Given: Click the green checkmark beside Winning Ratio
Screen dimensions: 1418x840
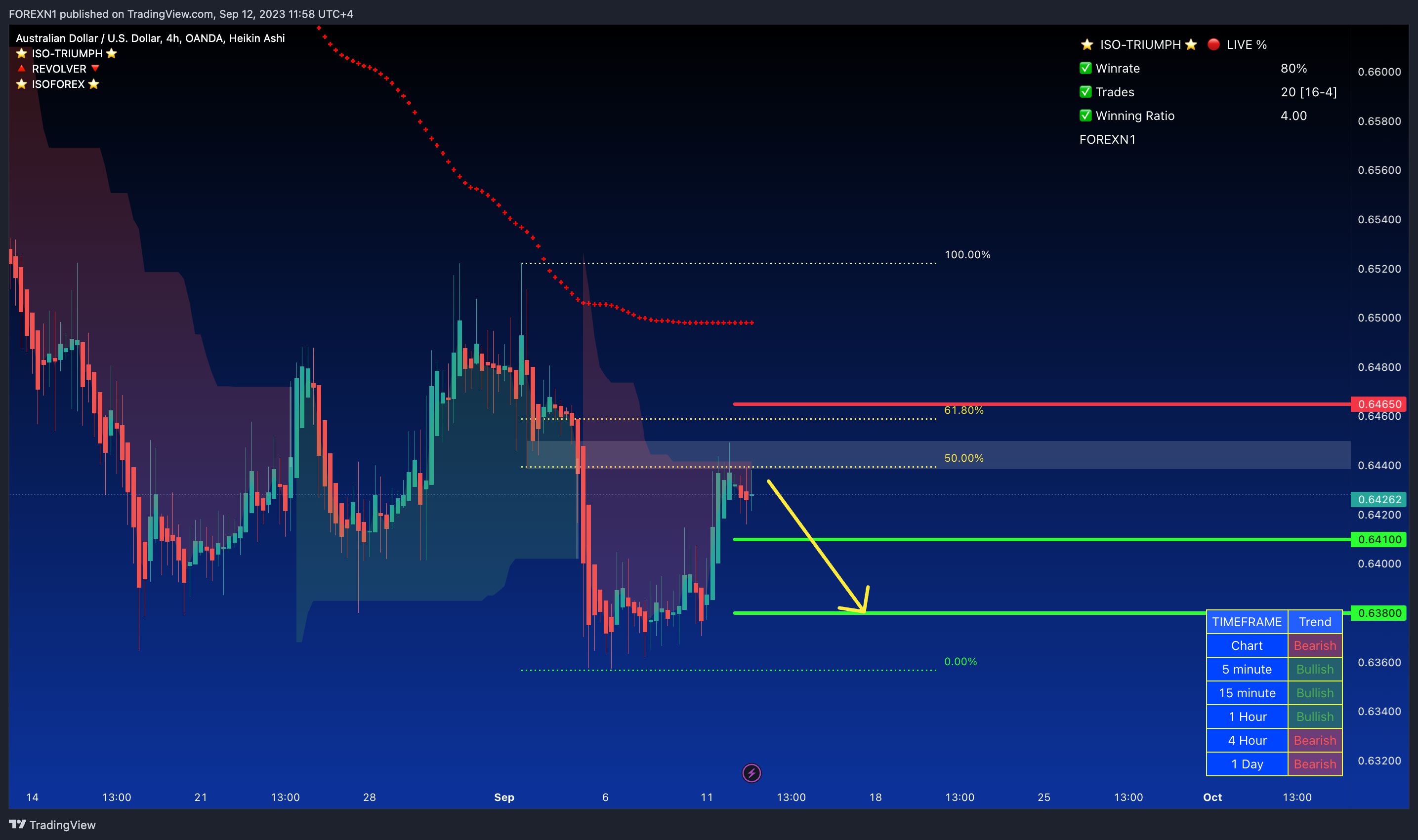Looking at the screenshot, I should click(x=1085, y=116).
